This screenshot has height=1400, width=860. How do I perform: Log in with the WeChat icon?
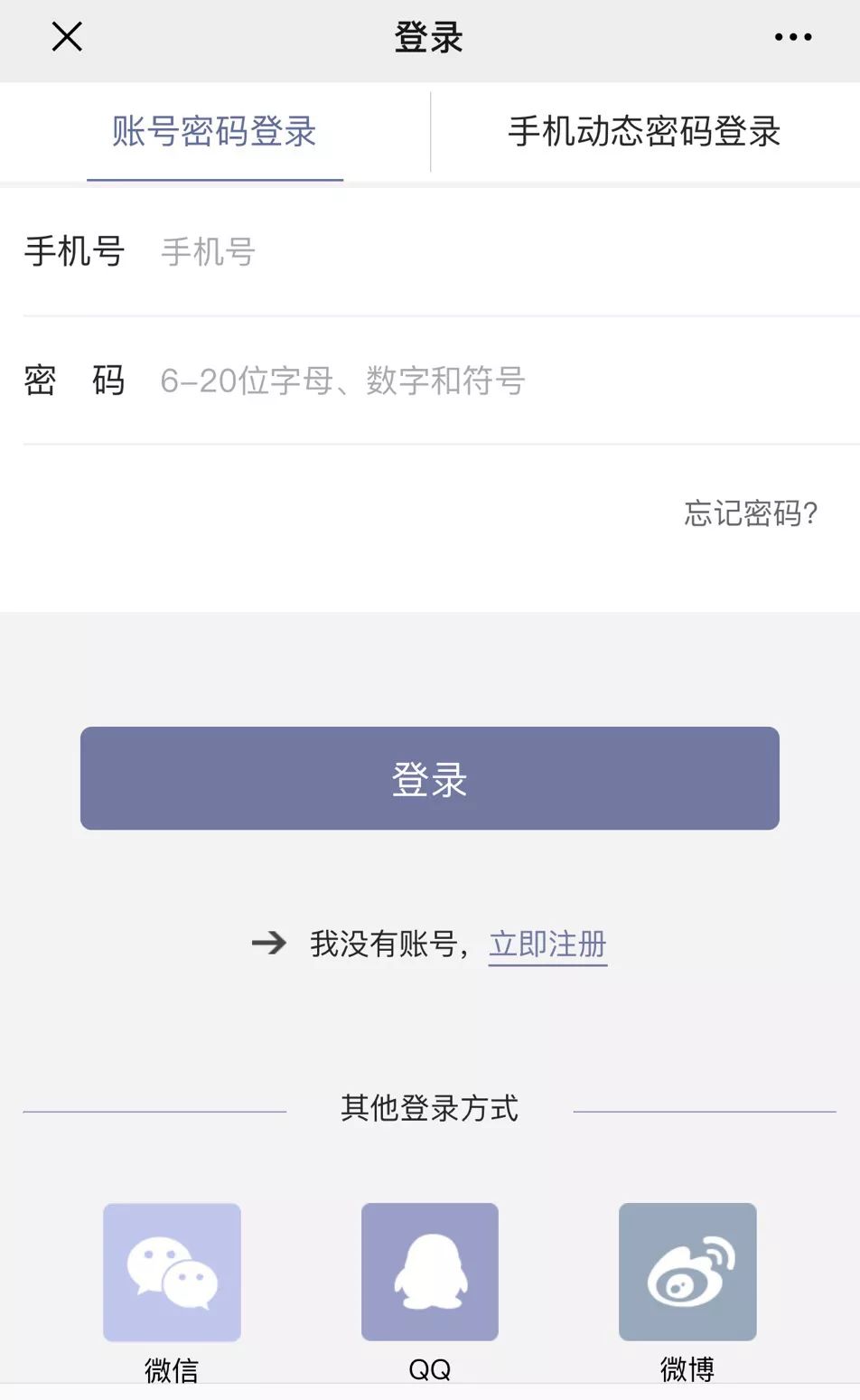(x=172, y=1272)
